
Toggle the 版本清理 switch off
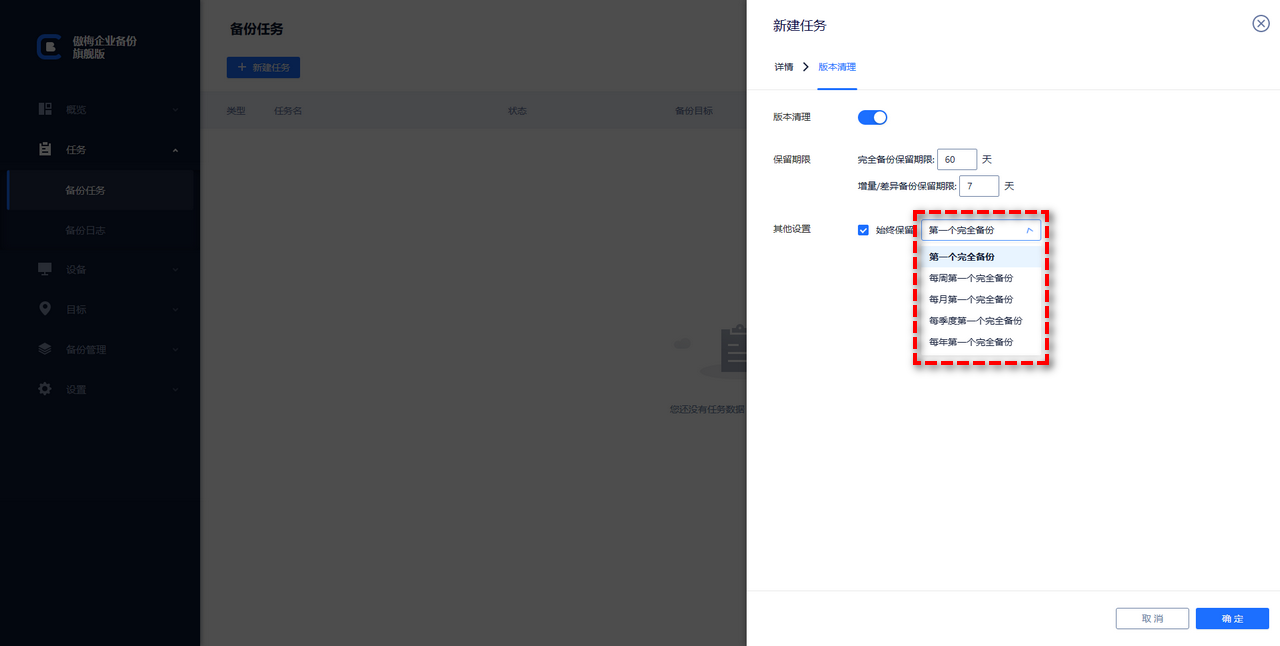(x=872, y=117)
